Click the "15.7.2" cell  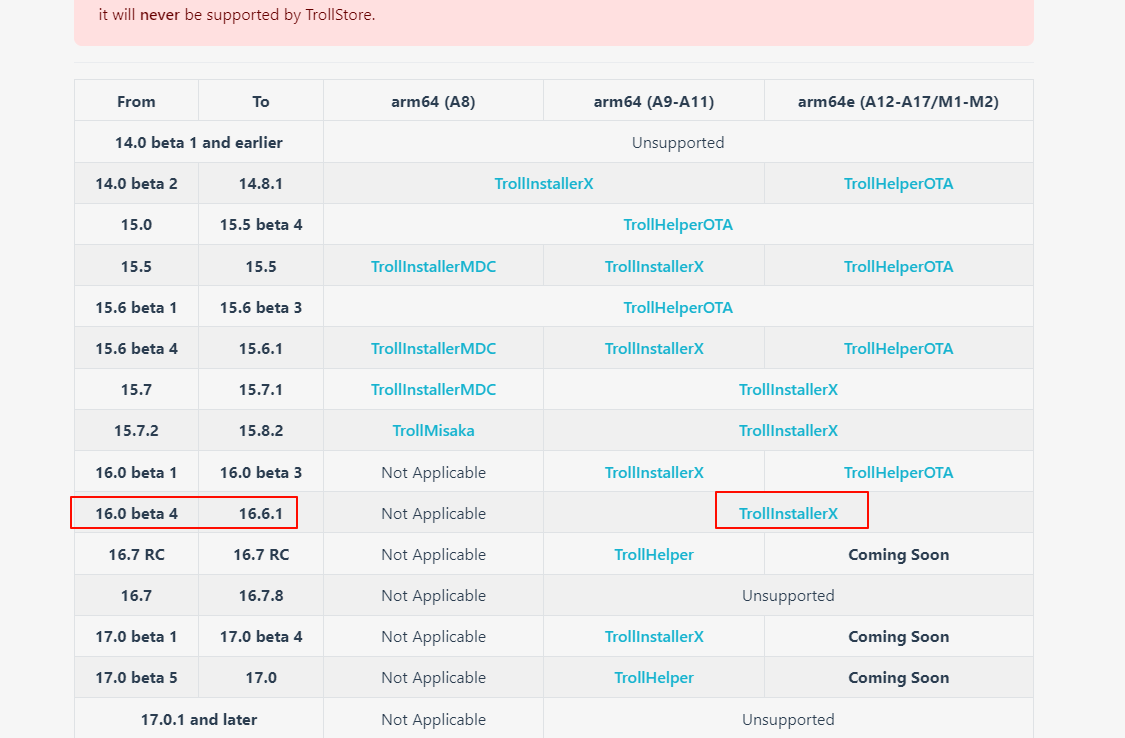click(x=136, y=430)
